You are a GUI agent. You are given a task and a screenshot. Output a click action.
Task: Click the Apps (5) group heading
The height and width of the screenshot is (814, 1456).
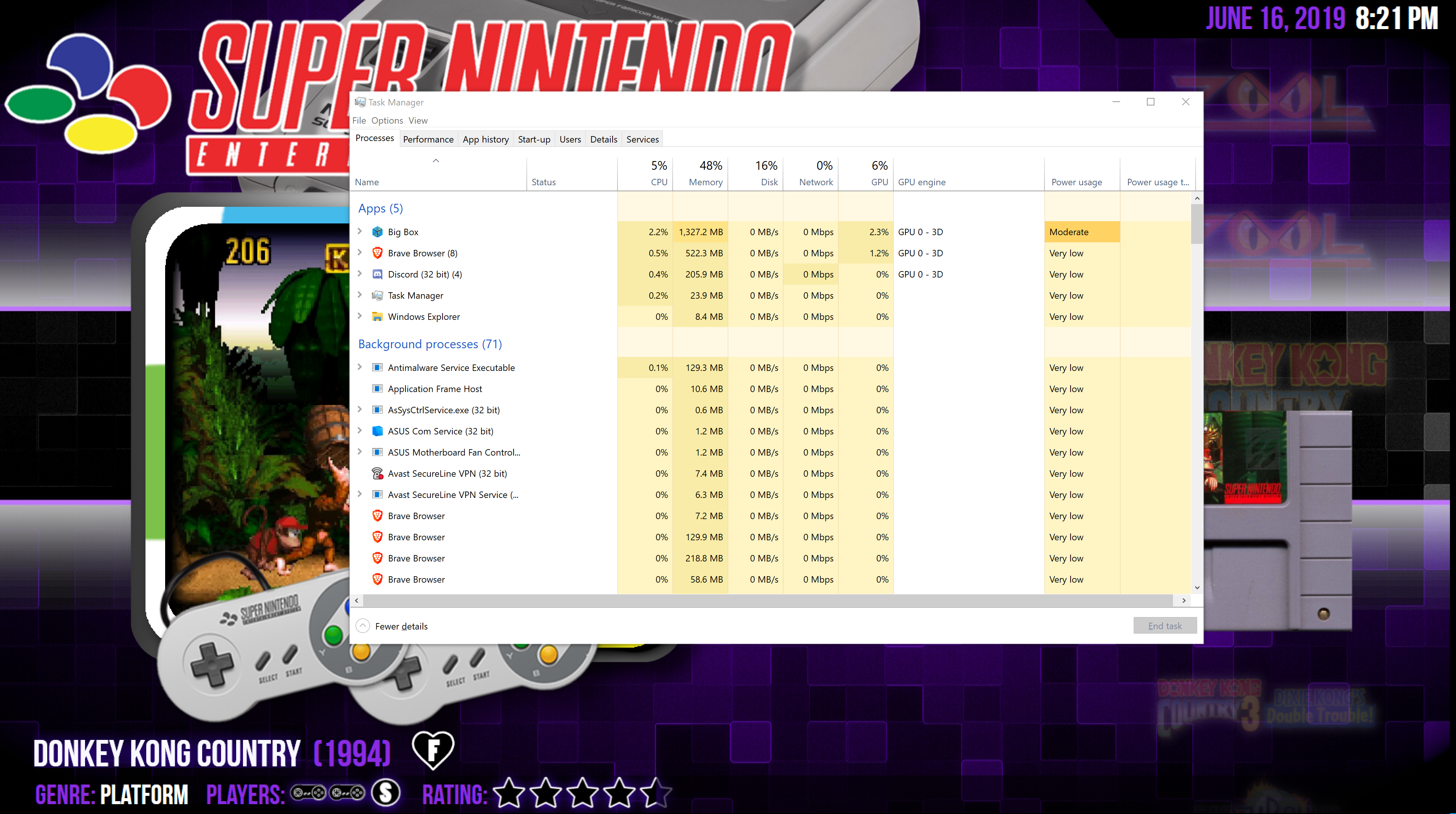tap(381, 208)
